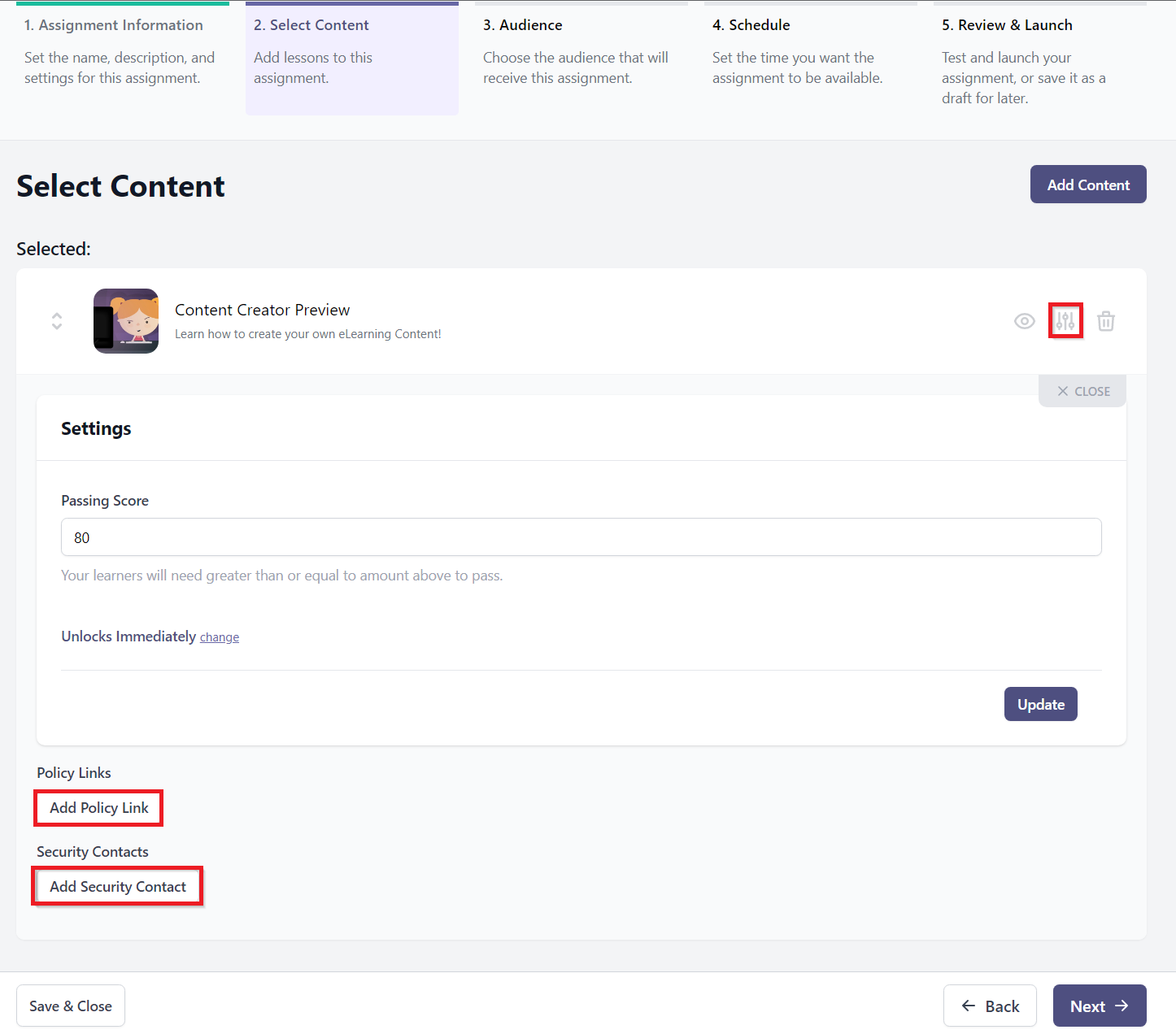This screenshot has width=1176, height=1034.
Task: Click Add Policy Link
Action: point(99,808)
